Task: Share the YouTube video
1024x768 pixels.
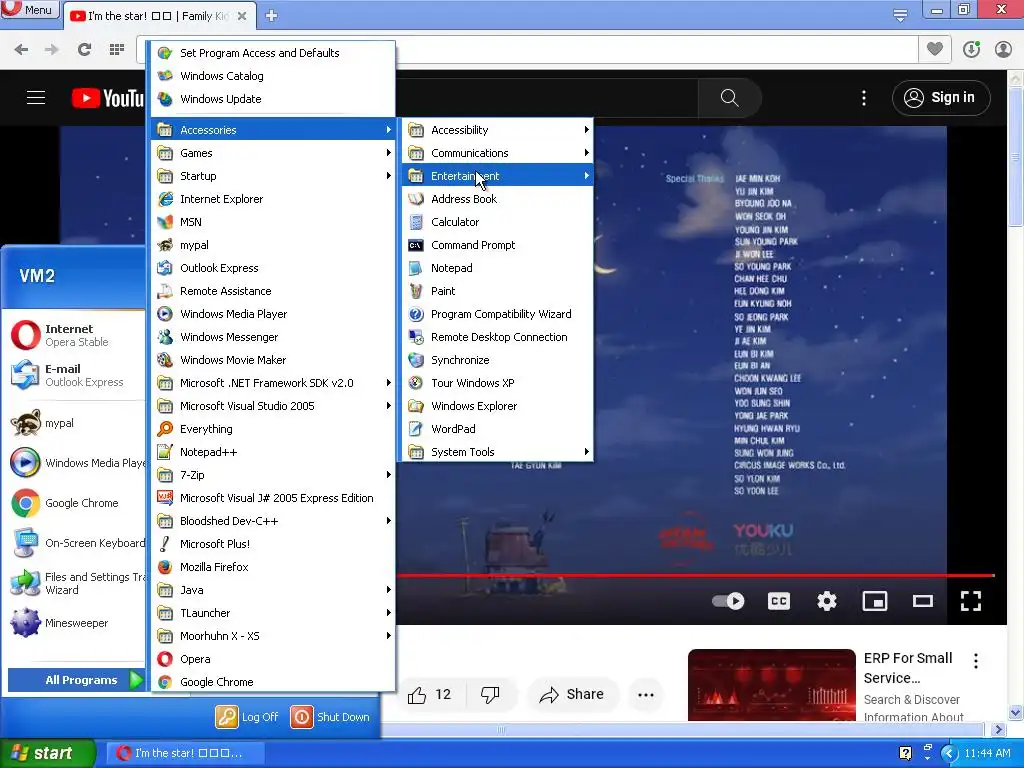Action: 571,695
